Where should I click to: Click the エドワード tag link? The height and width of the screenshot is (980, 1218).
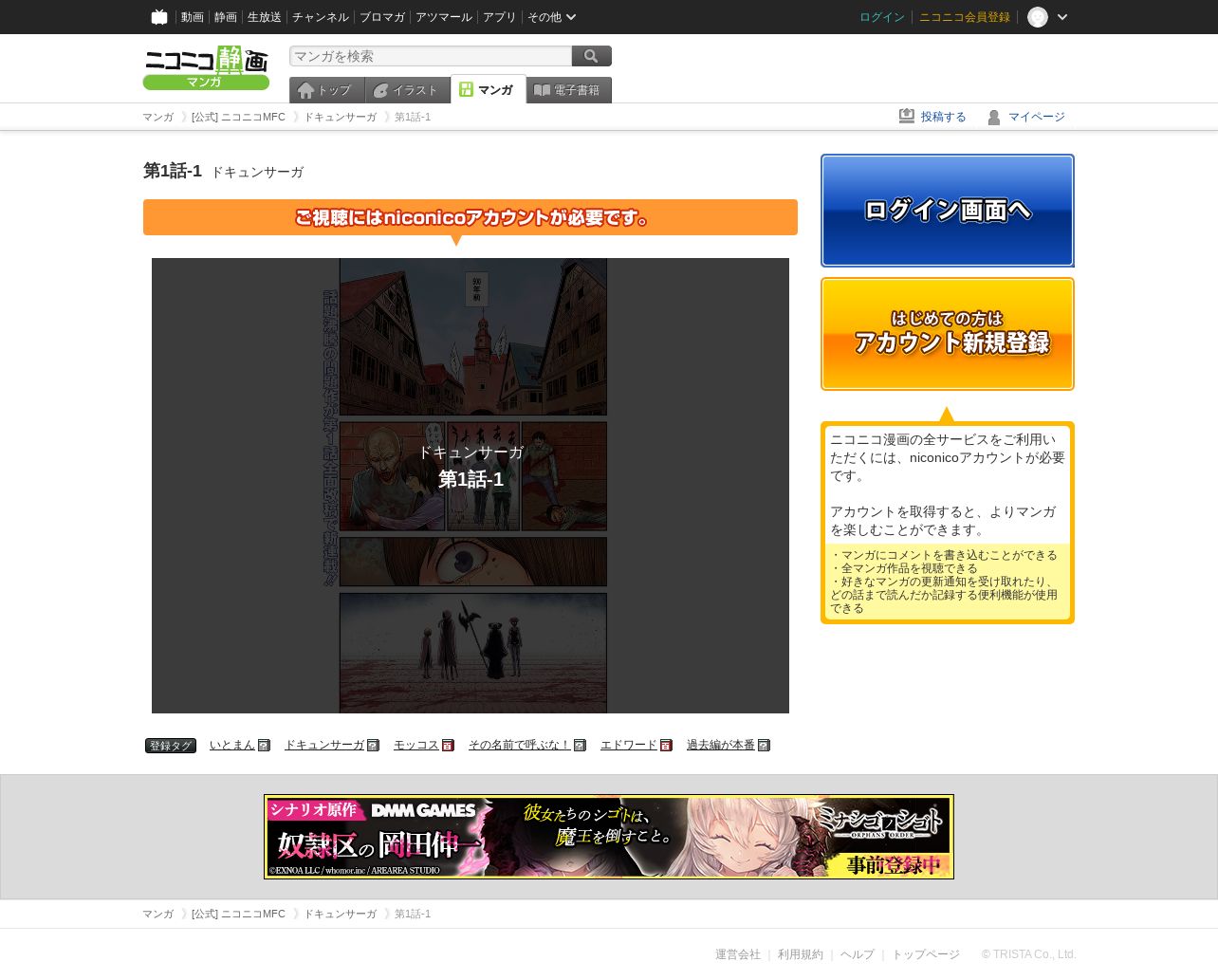pyautogui.click(x=629, y=746)
